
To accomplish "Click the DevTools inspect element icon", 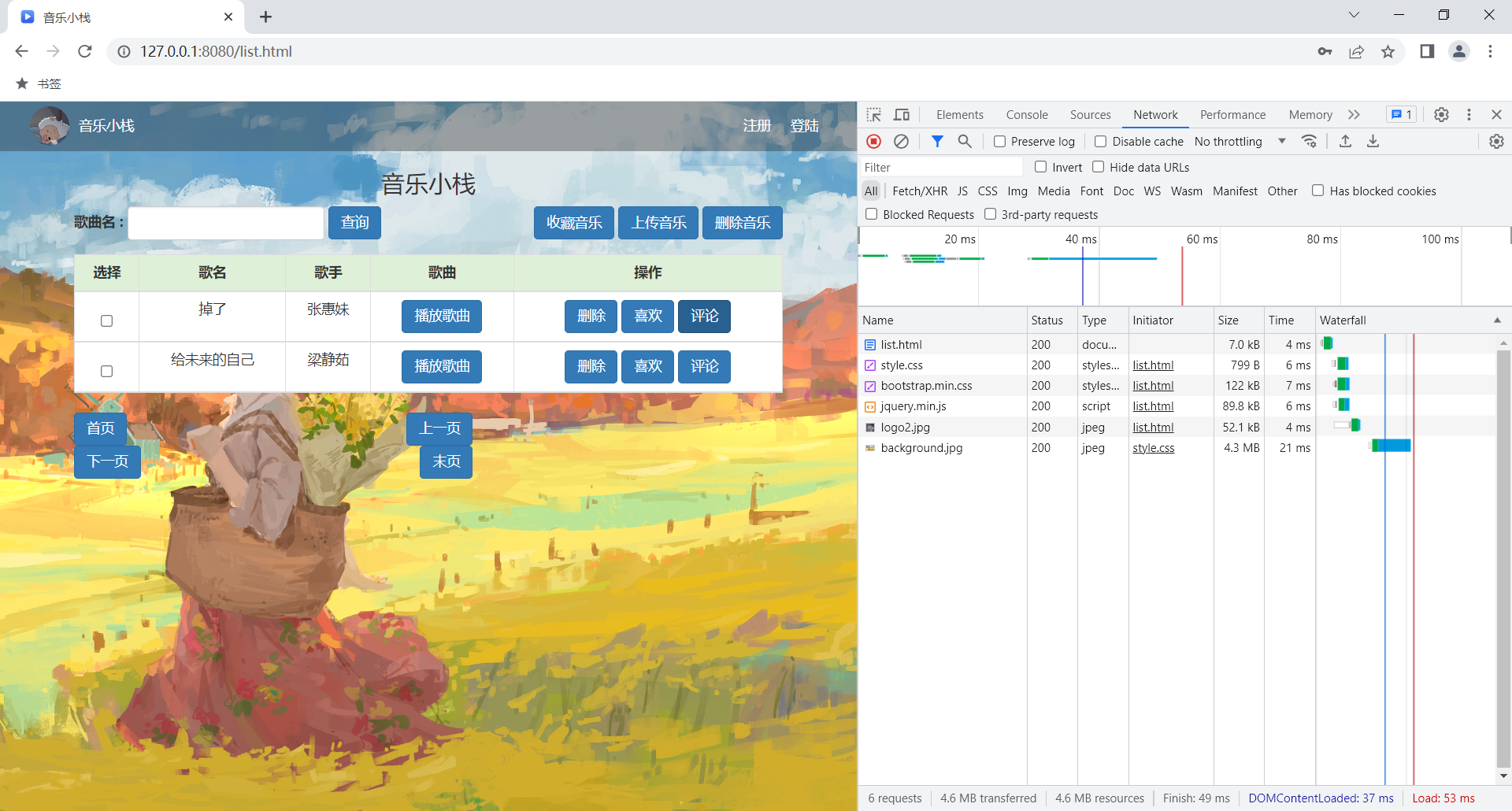I will [x=873, y=115].
